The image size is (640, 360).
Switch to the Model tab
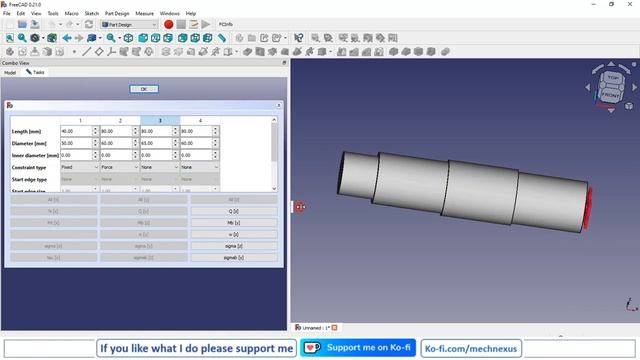10,72
